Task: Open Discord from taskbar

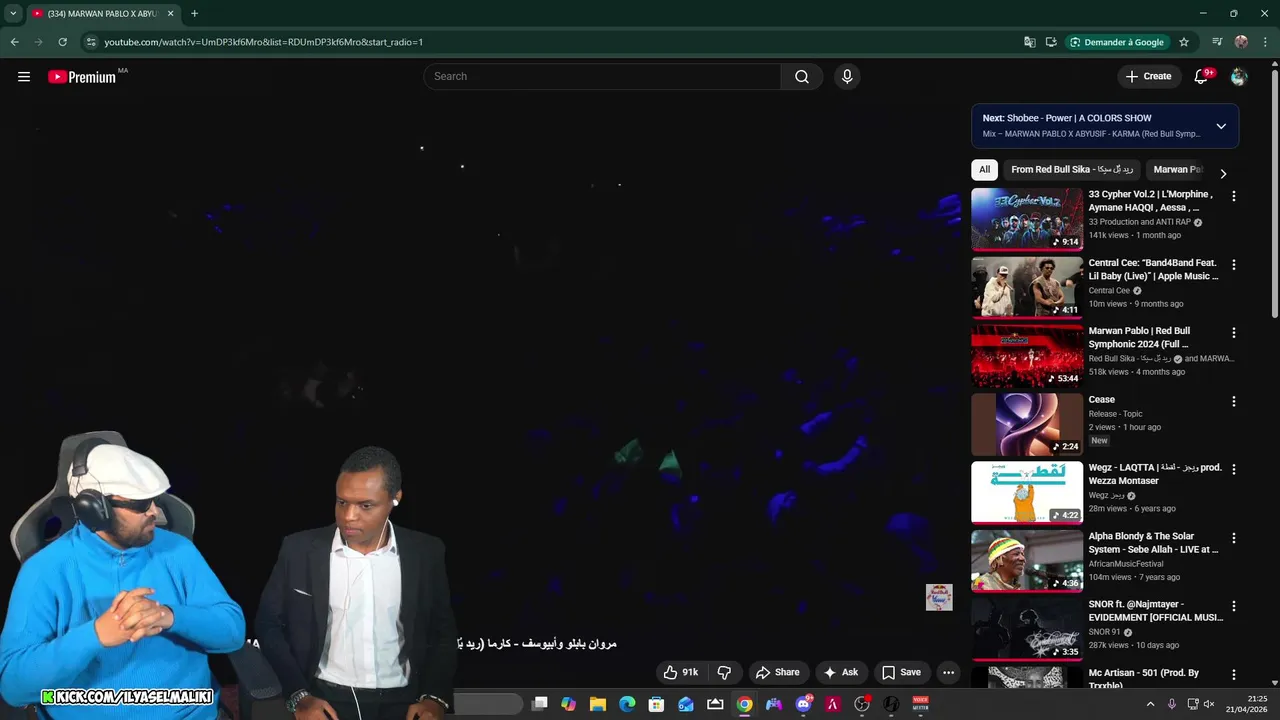Action: coord(803,704)
